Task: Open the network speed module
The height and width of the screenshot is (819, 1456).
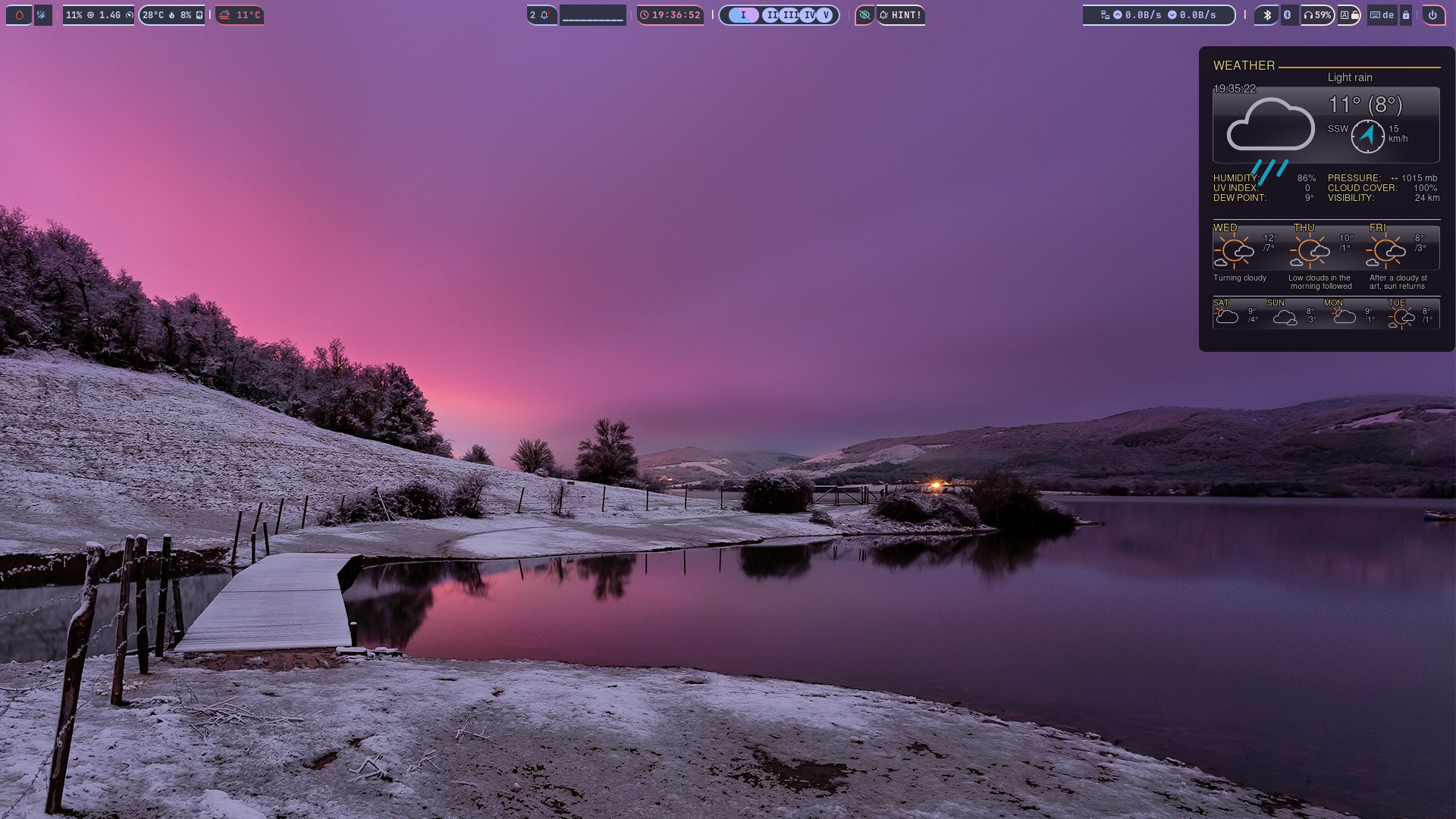Action: coord(1159,15)
